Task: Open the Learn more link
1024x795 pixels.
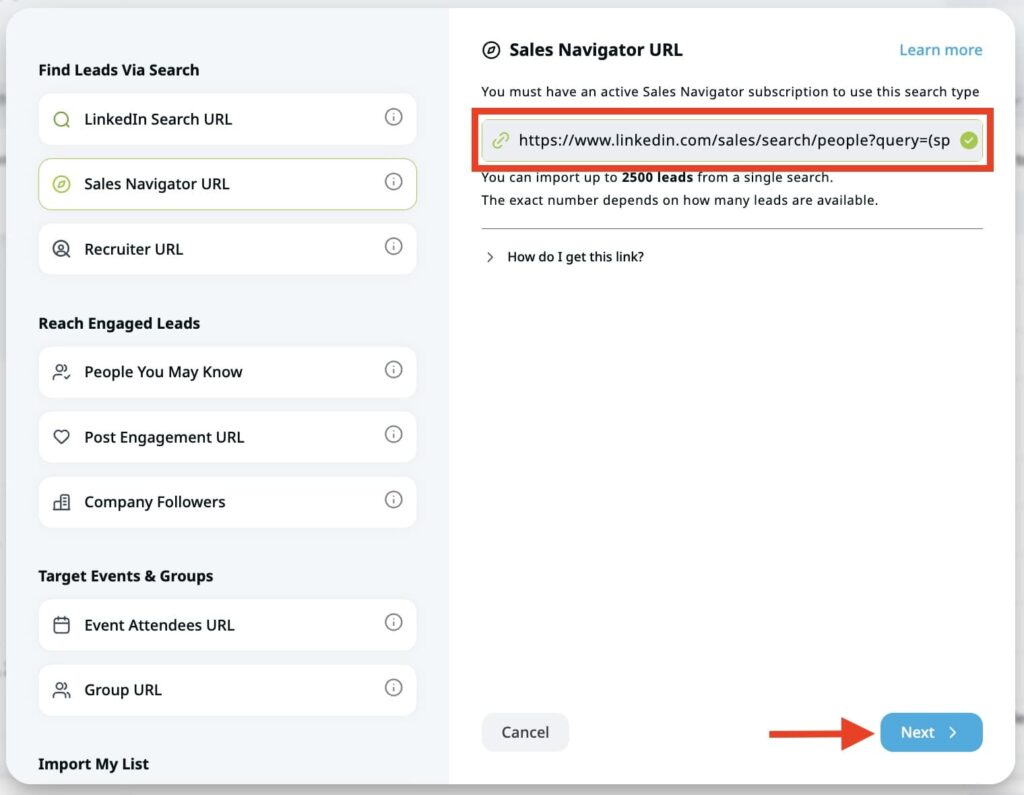Action: 940,50
